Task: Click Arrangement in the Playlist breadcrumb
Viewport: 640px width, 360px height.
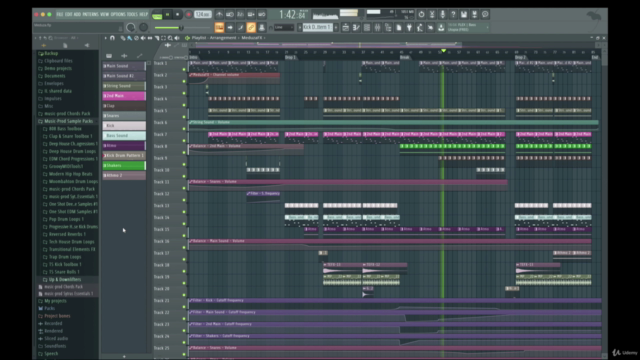Action: 223,38
